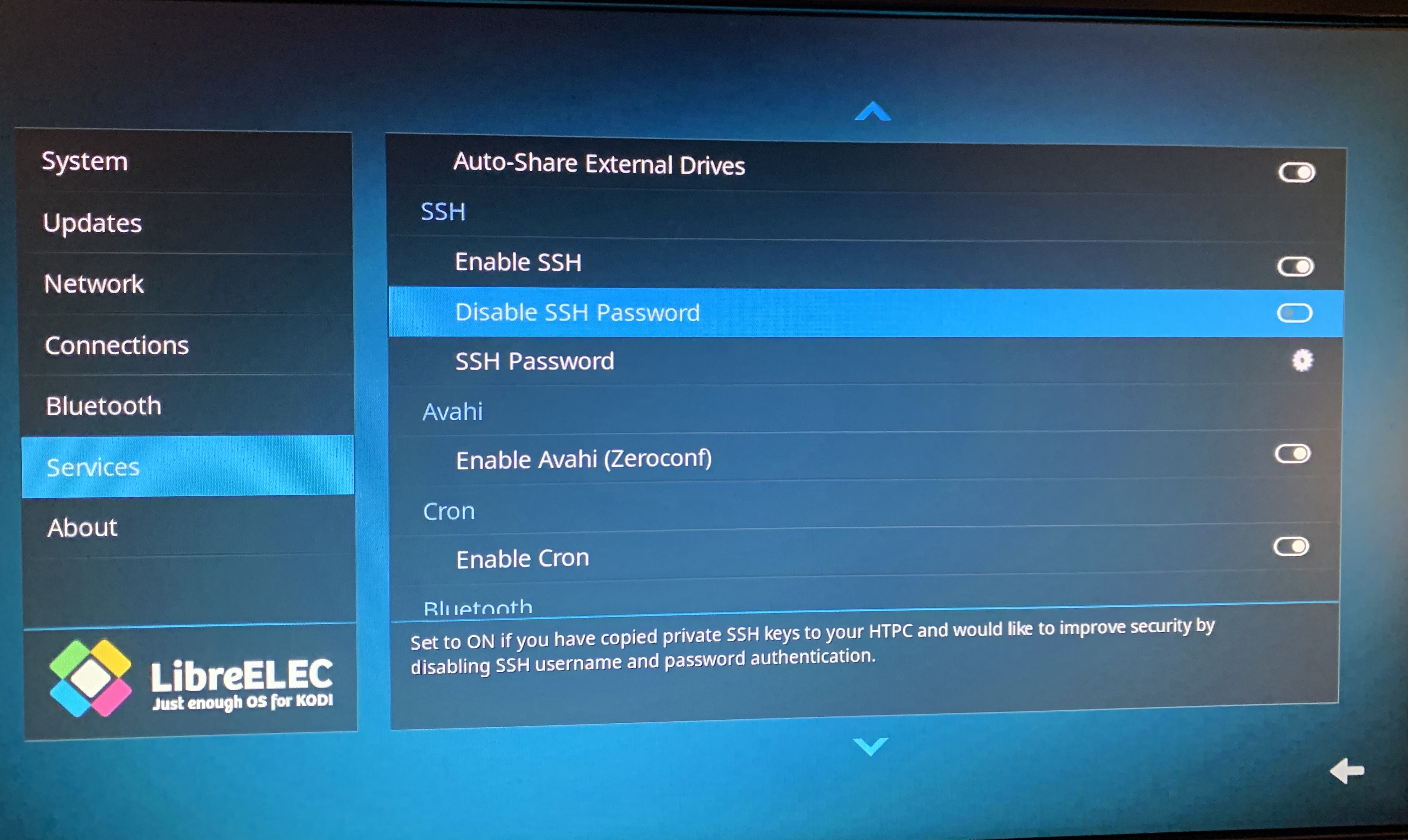This screenshot has height=840, width=1408.
Task: Open the SSH Password settings
Action: [x=1296, y=360]
